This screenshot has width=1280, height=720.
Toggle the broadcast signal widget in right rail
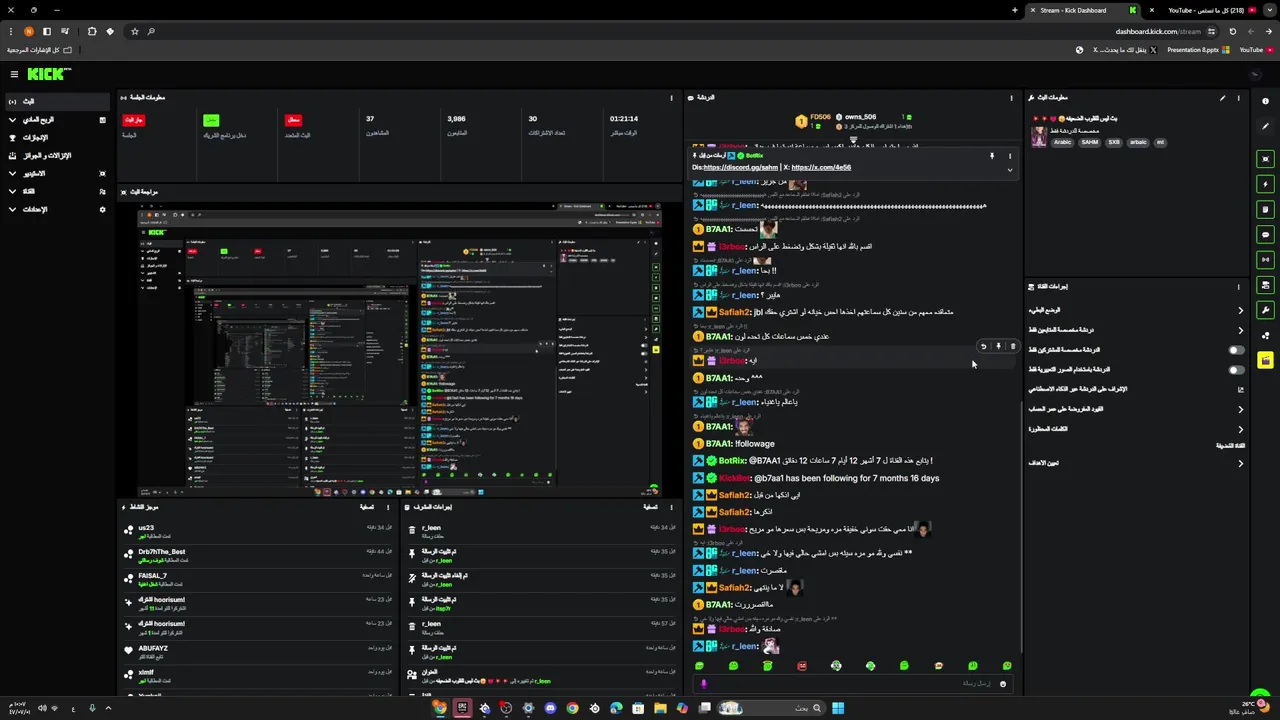1265,260
